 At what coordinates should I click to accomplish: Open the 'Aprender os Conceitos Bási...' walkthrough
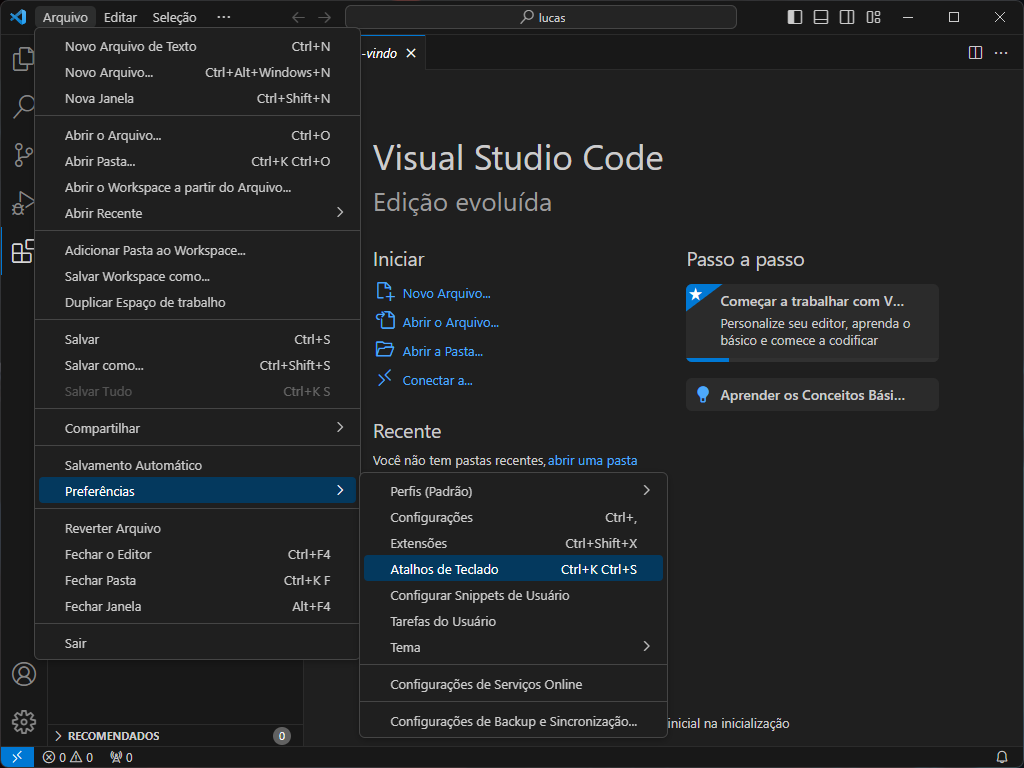point(812,394)
